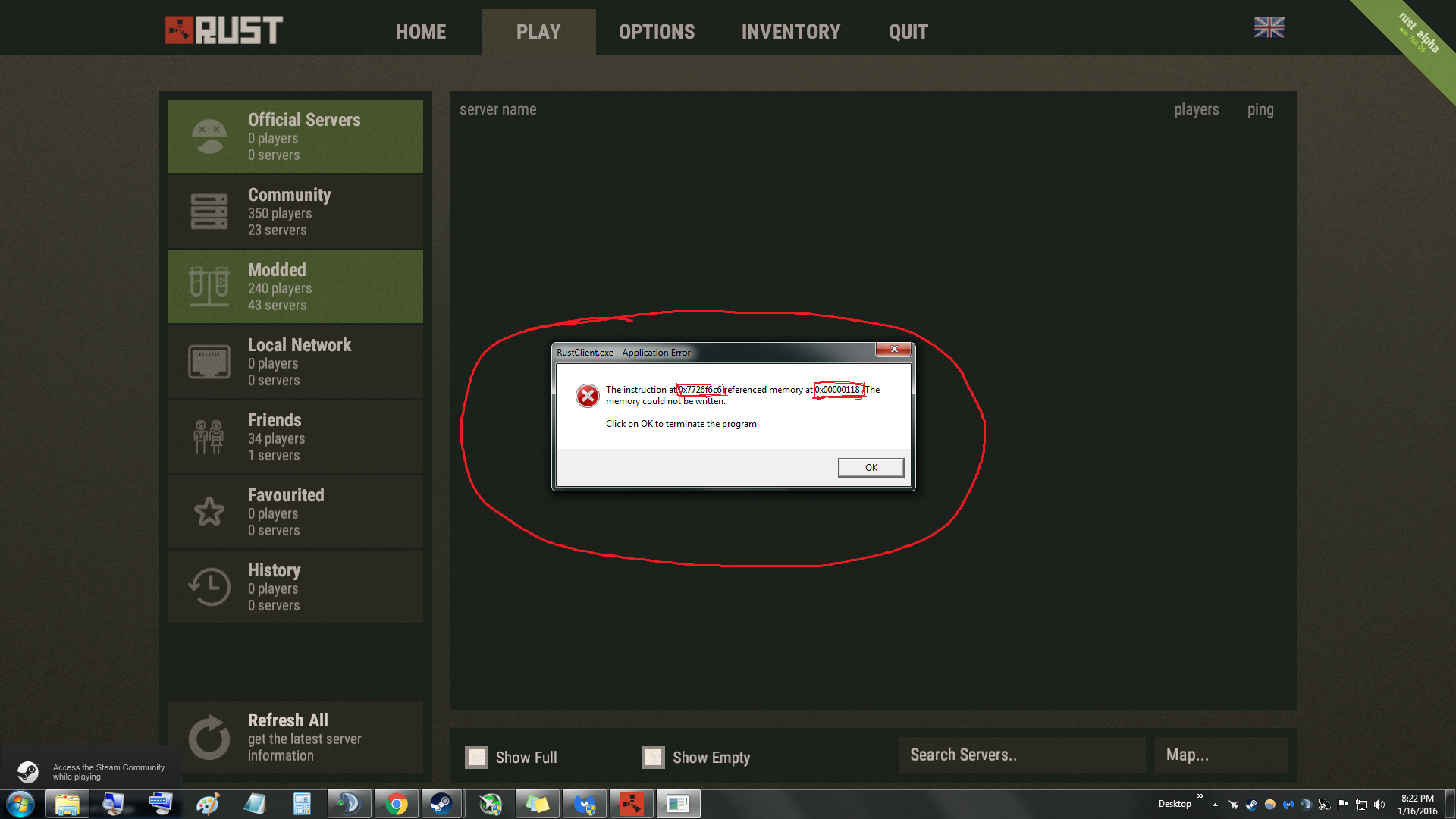
Task: Click OK to terminate the program
Action: click(x=871, y=468)
